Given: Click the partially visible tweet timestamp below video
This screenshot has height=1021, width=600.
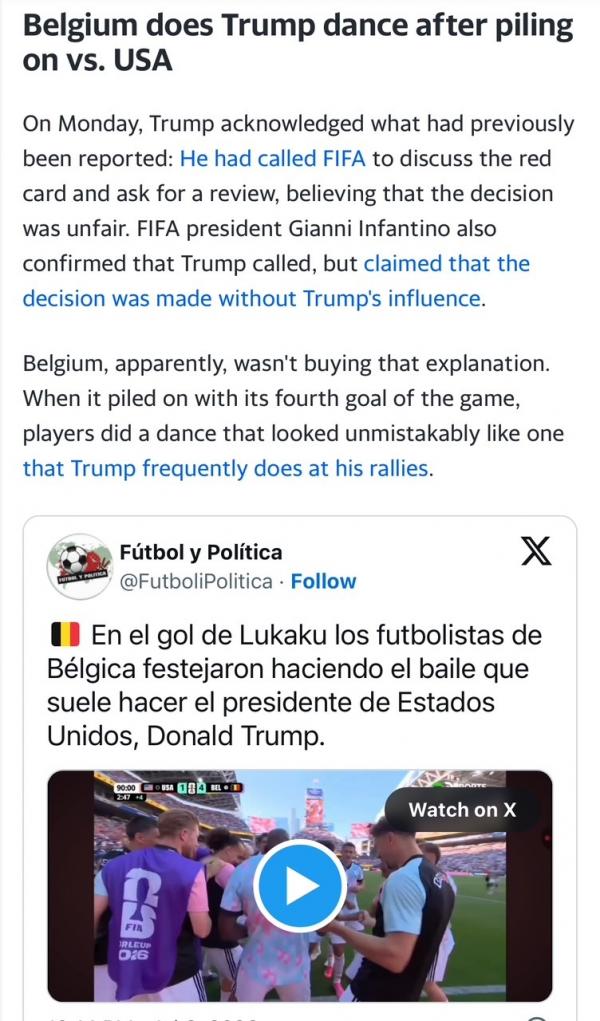Looking at the screenshot, I should [130, 1017].
